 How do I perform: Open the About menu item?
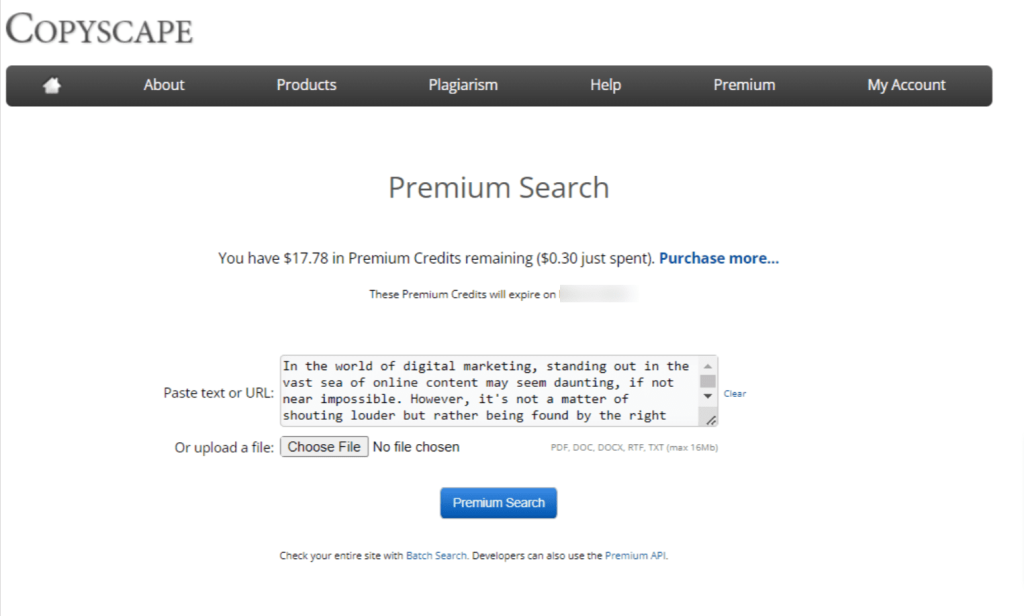point(164,85)
